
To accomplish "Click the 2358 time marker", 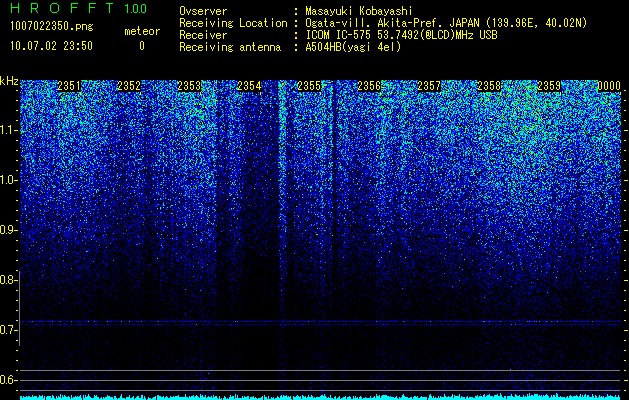I will (x=489, y=86).
